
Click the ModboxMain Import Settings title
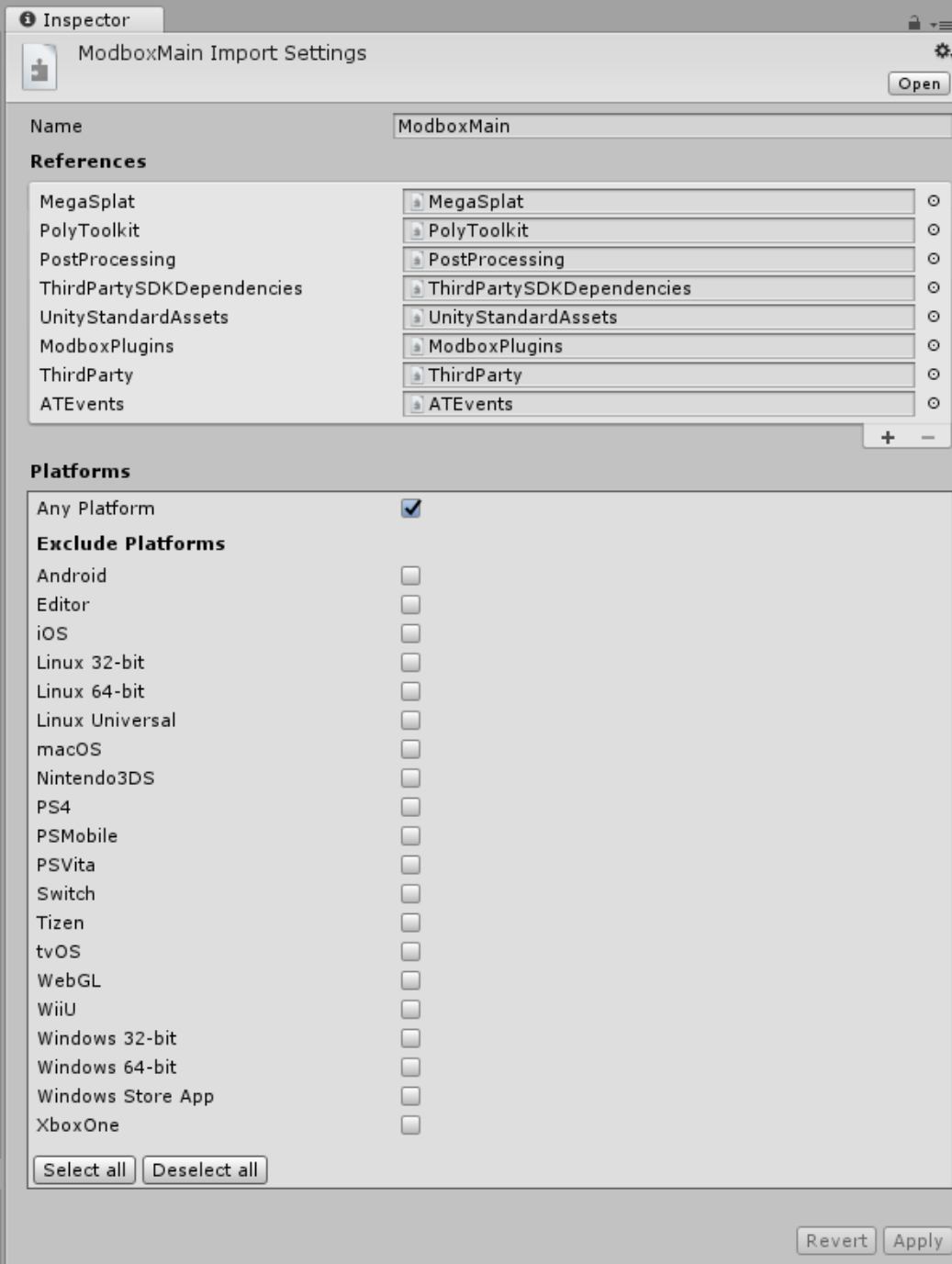point(222,54)
